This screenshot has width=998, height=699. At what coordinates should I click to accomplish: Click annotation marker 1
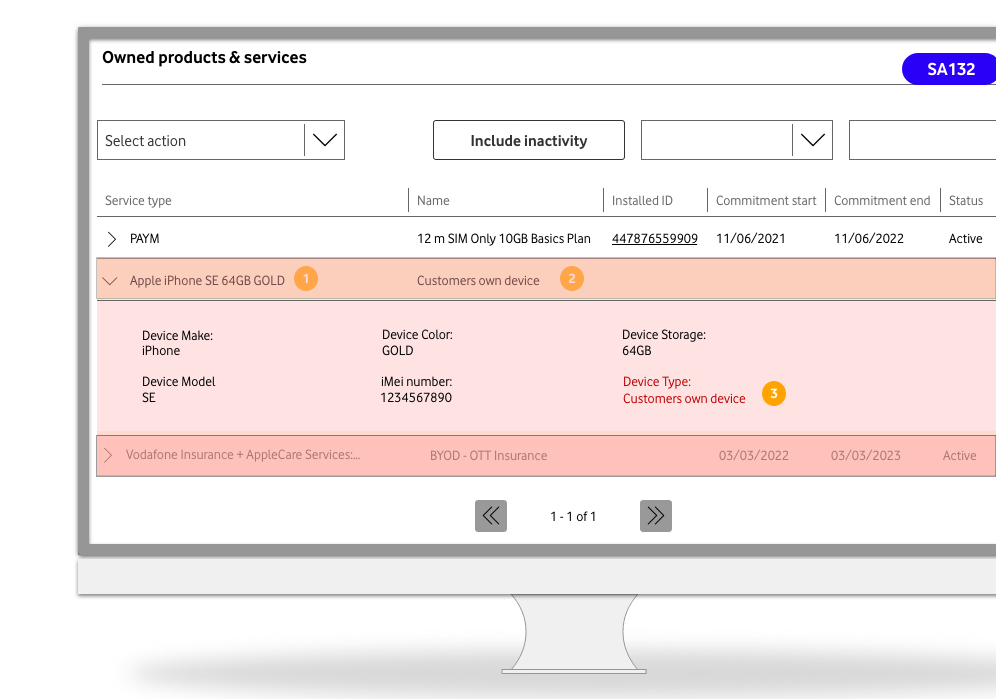[306, 280]
